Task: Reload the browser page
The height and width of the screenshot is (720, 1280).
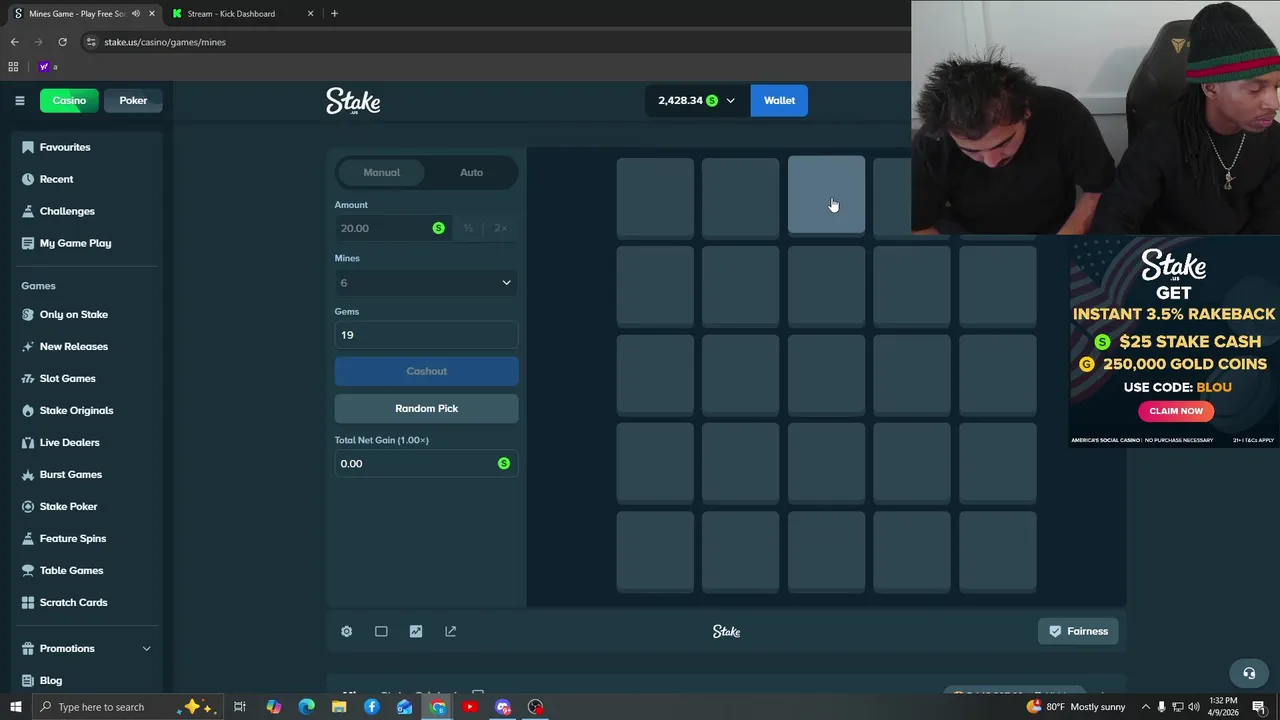Action: (62, 42)
